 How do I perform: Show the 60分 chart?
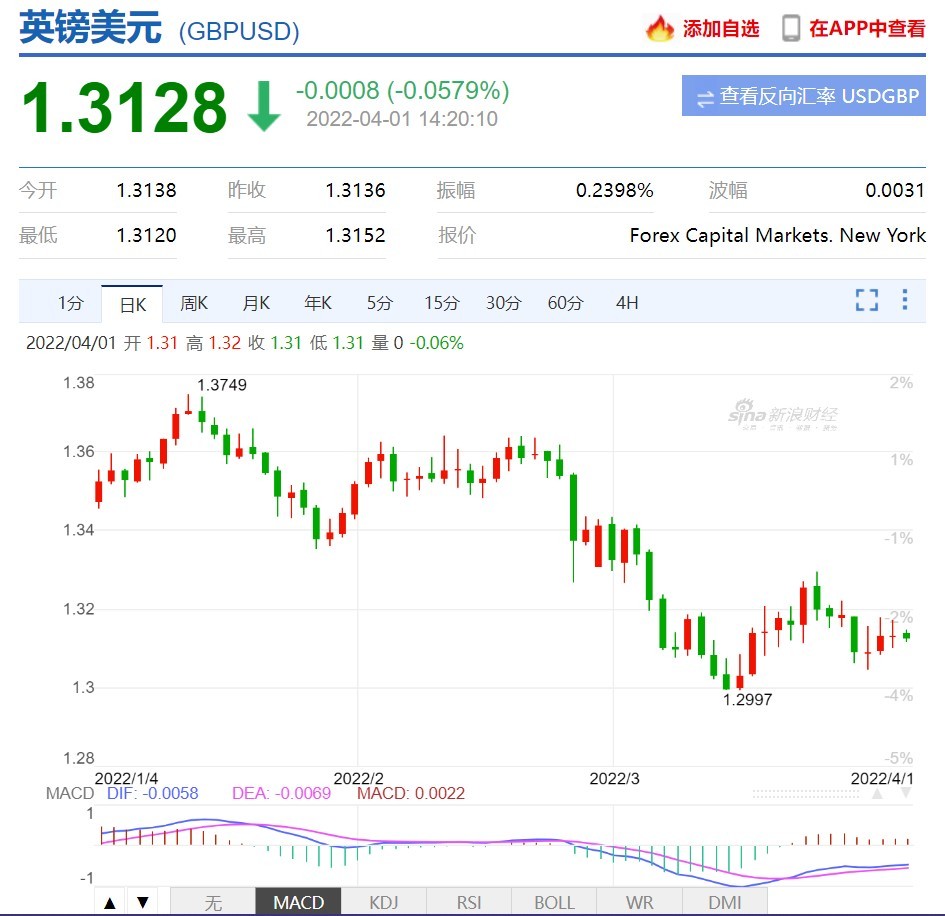(565, 303)
